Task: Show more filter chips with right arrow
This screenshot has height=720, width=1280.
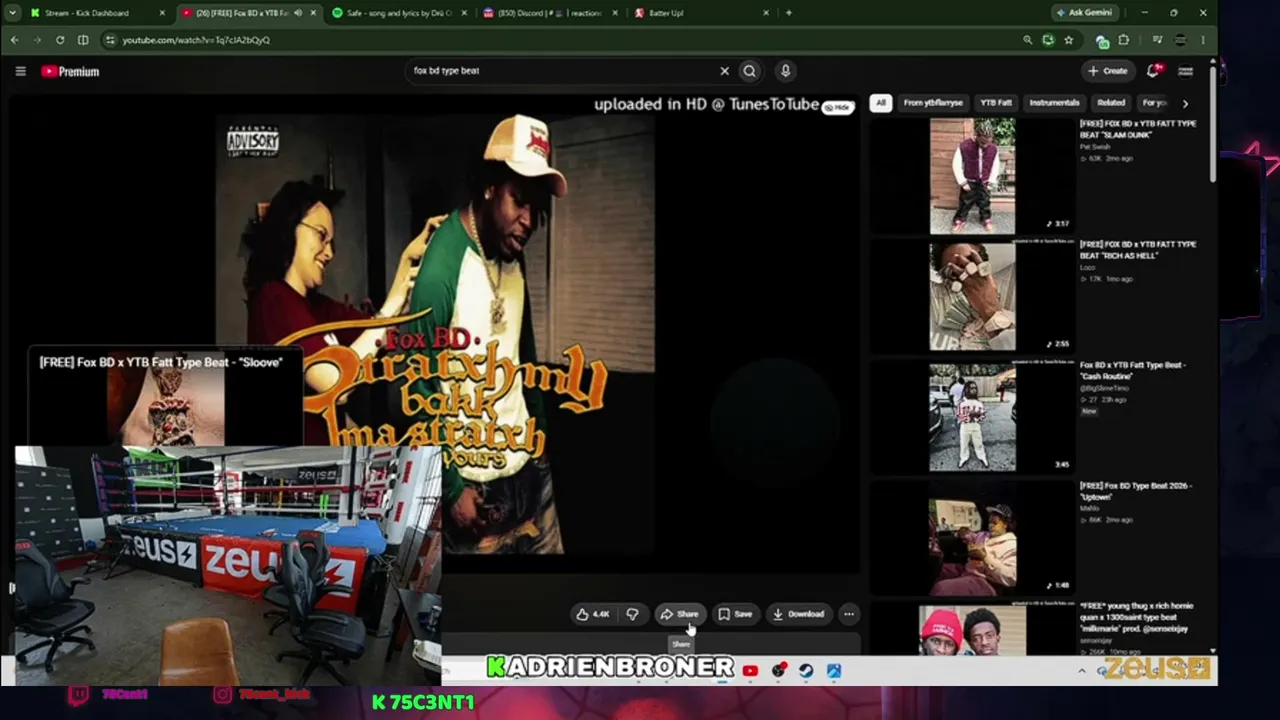Action: (x=1185, y=103)
